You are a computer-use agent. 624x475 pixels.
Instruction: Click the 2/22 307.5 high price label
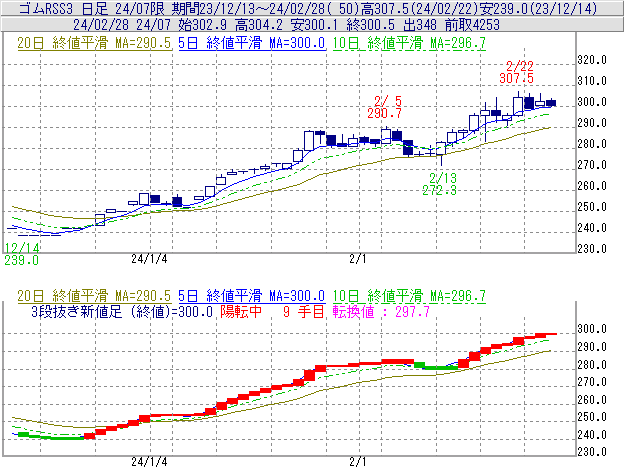tap(517, 72)
